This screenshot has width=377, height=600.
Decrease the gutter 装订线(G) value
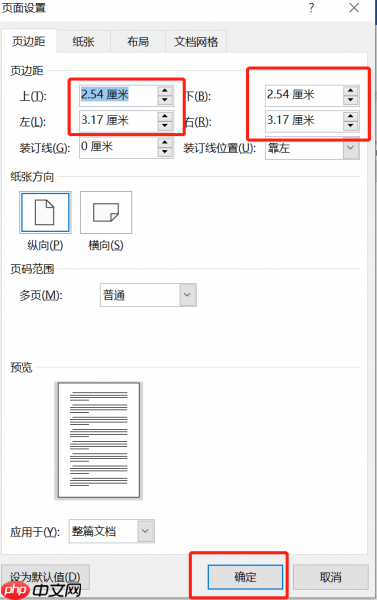(165, 152)
